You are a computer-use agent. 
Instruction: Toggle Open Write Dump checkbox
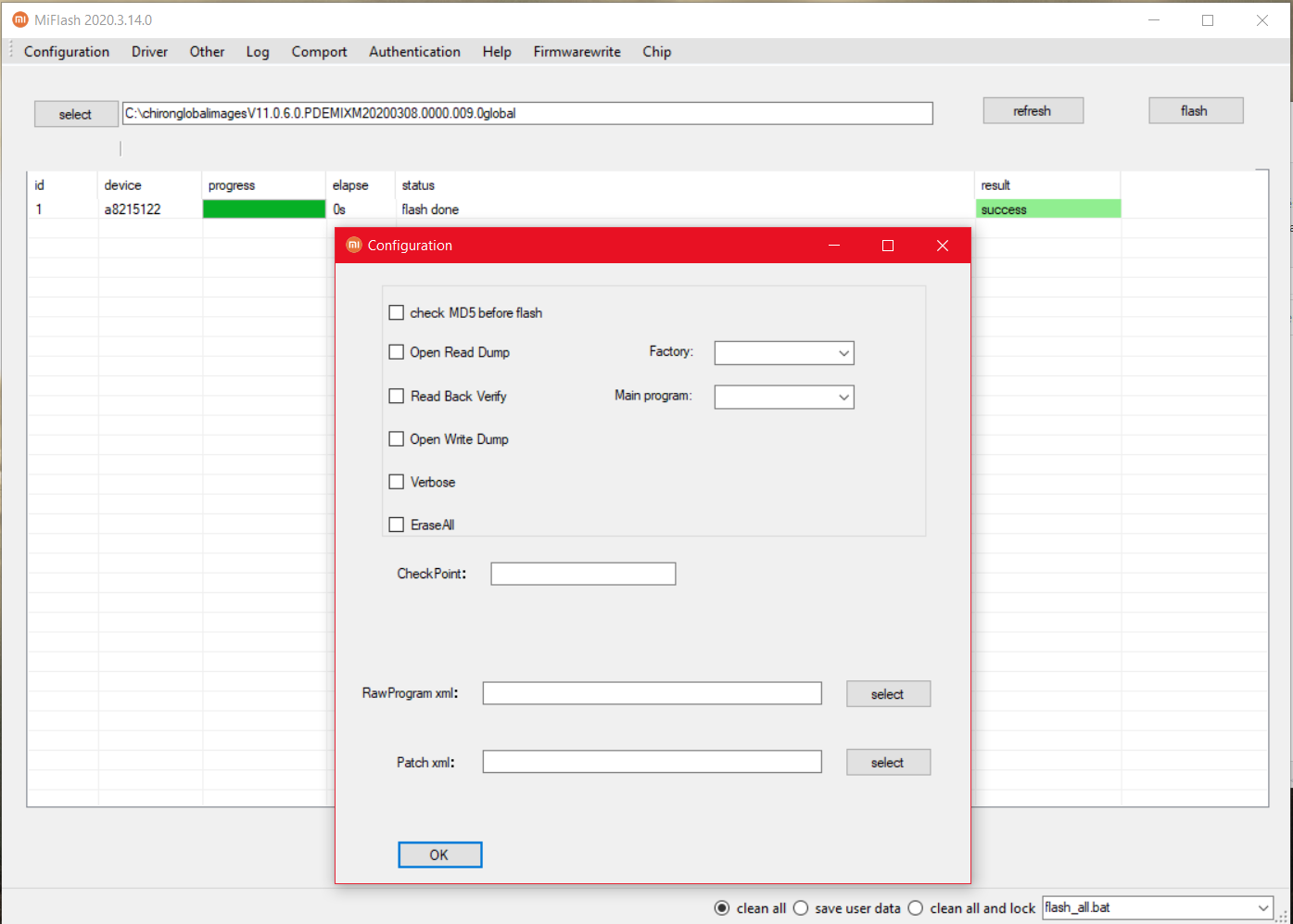coord(397,439)
